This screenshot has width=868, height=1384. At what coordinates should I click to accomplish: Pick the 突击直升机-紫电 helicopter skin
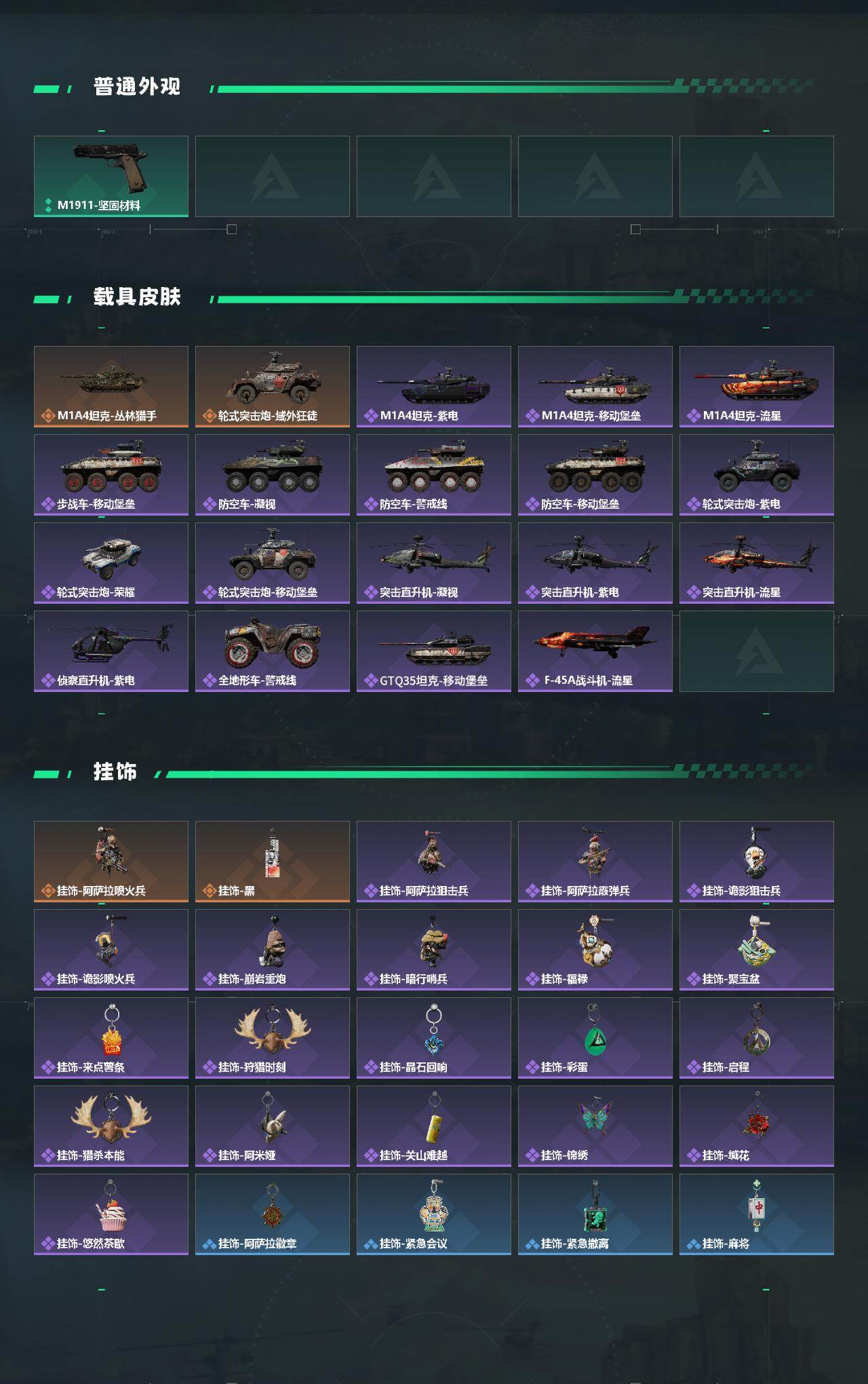pos(595,563)
